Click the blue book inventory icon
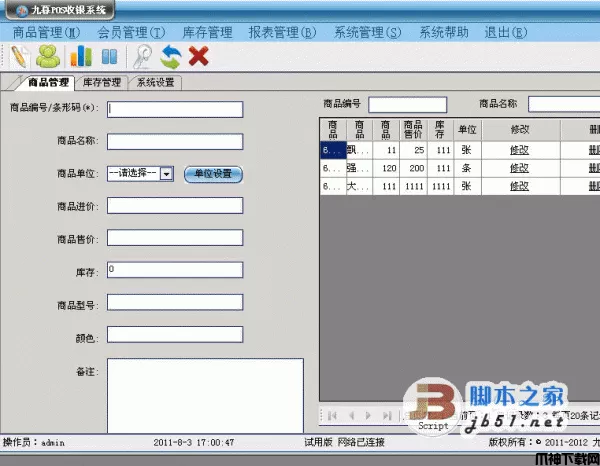600x466 pixels. [109, 57]
